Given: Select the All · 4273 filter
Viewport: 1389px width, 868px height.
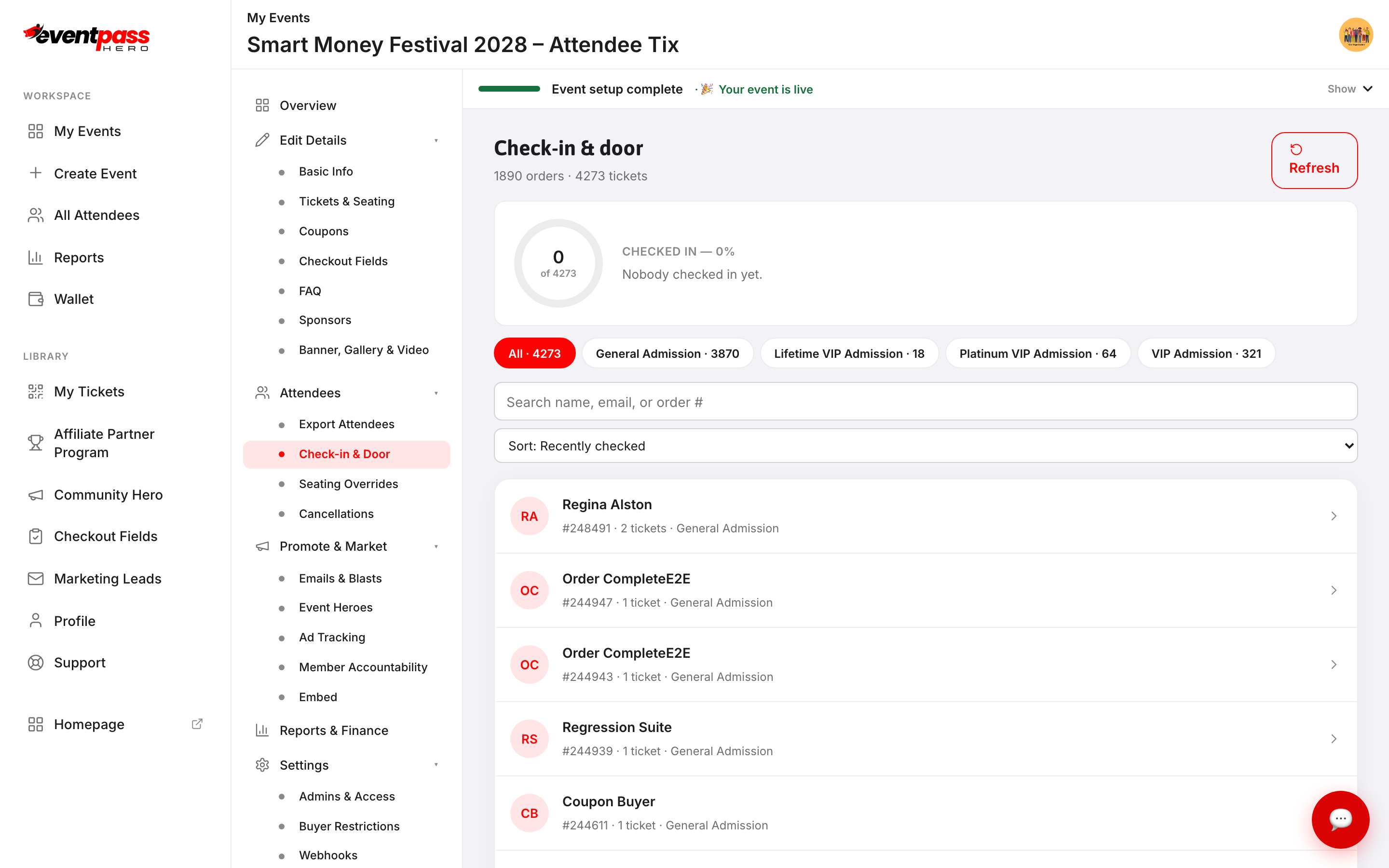Looking at the screenshot, I should pos(534,353).
